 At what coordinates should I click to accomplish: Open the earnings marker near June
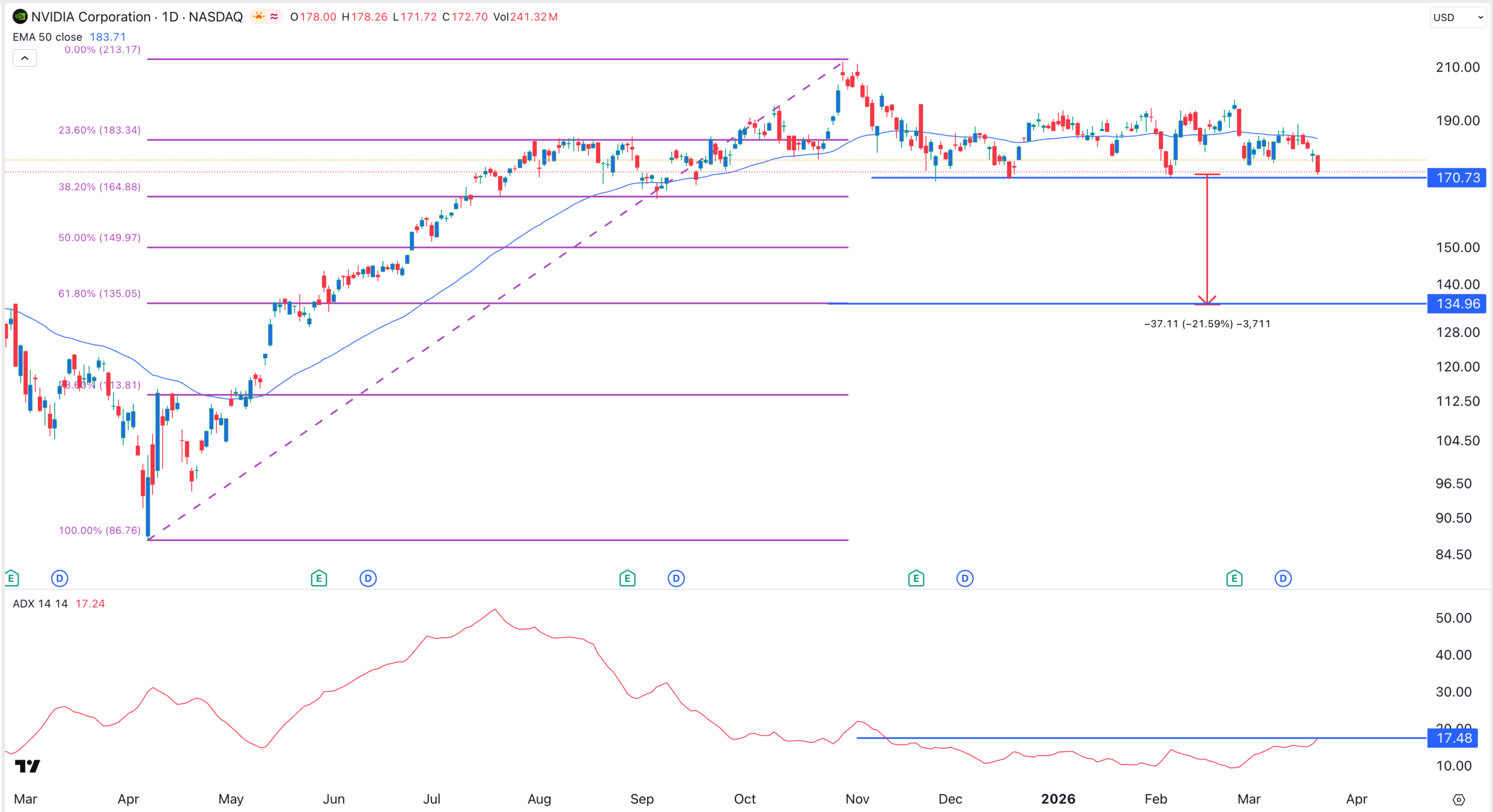click(x=318, y=578)
